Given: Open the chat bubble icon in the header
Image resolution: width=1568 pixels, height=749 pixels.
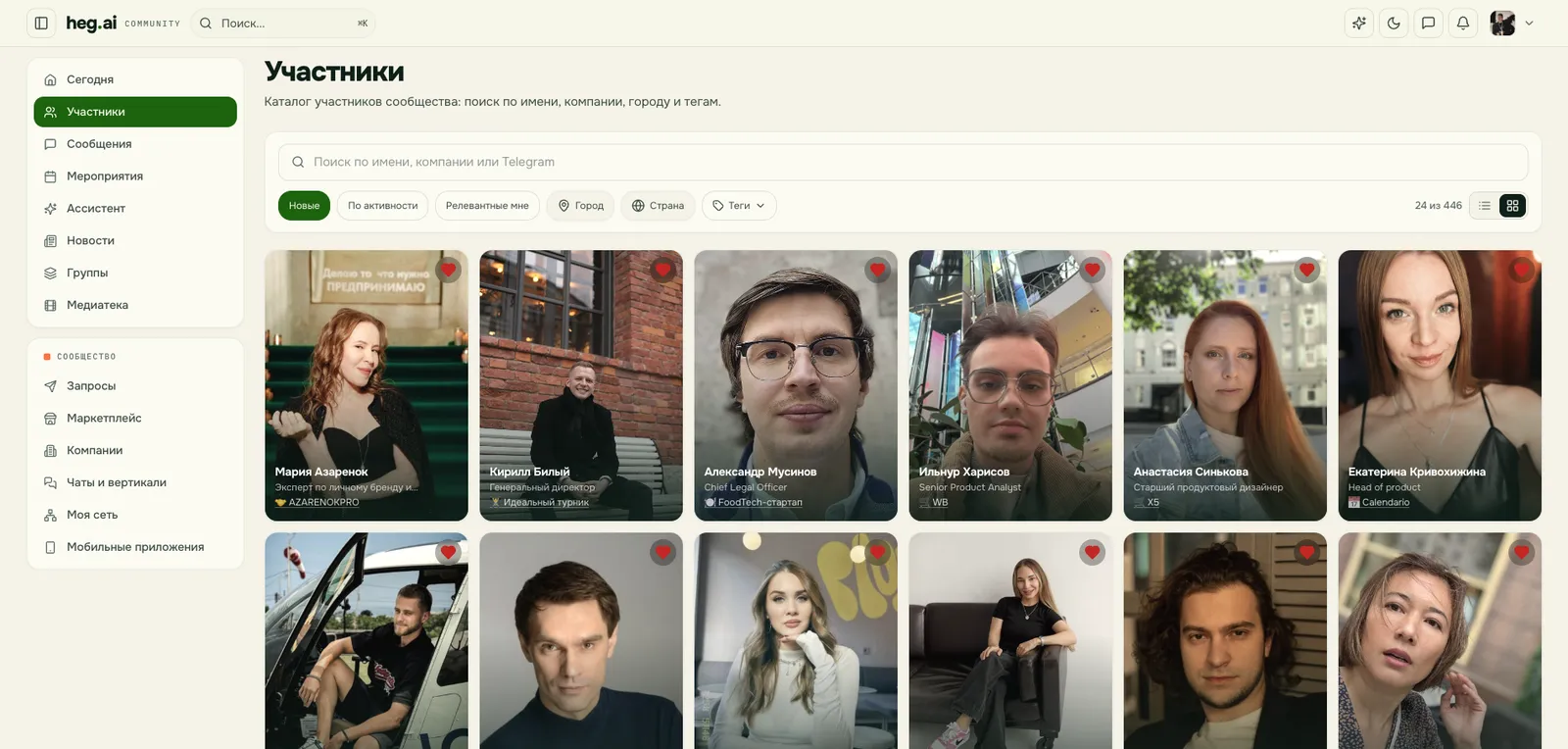Looking at the screenshot, I should [1429, 23].
